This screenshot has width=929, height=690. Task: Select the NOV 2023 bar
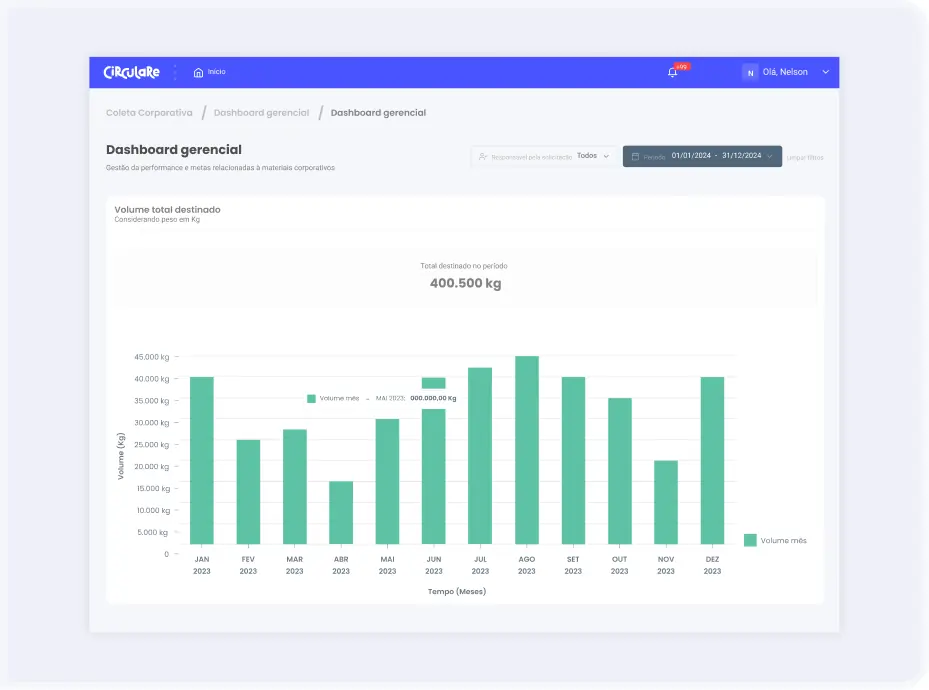pos(666,502)
